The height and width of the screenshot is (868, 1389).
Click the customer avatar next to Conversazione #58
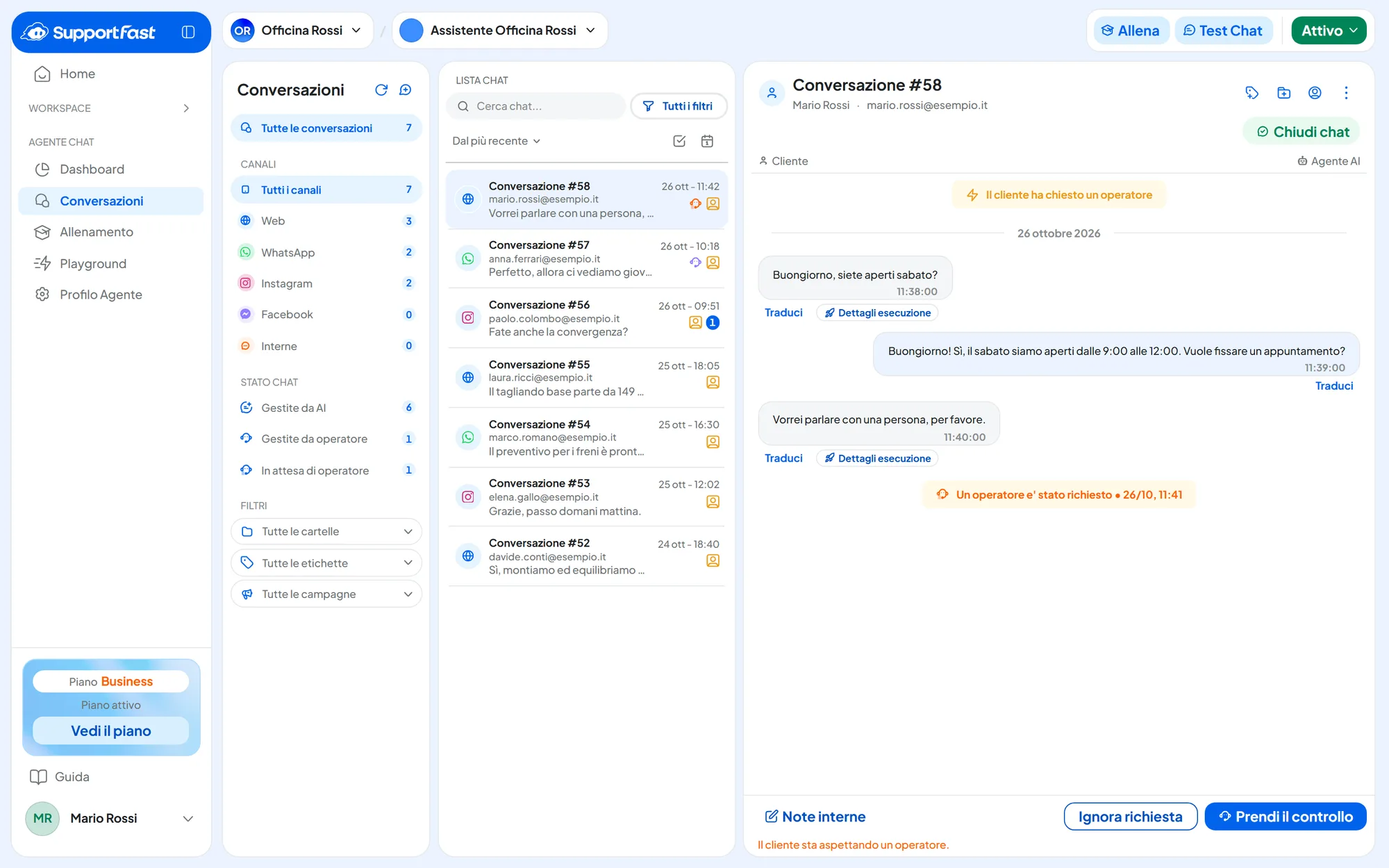tap(772, 92)
